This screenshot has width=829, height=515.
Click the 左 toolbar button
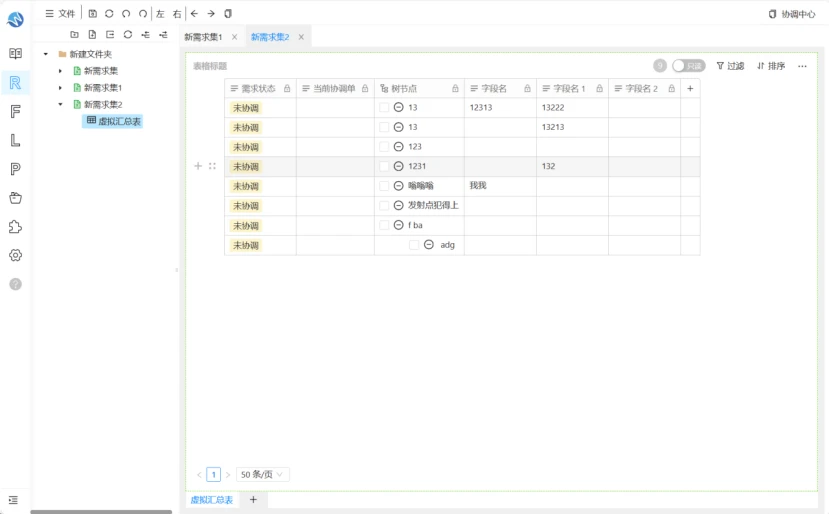160,14
